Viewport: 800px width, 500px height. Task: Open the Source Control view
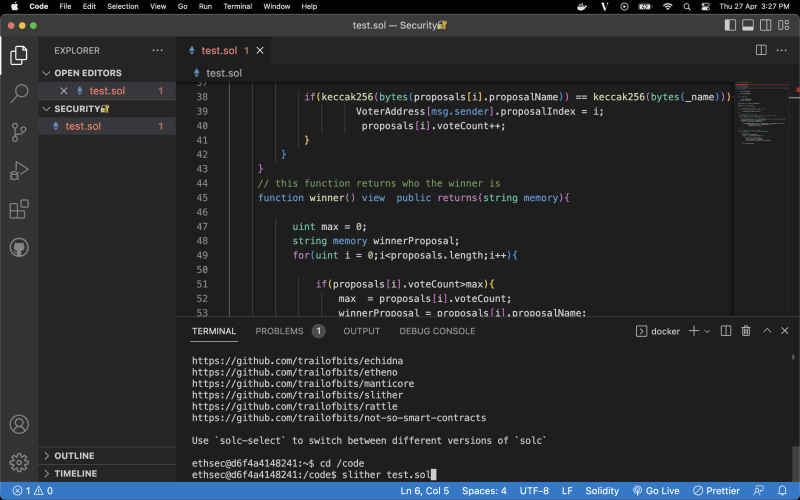[x=19, y=132]
